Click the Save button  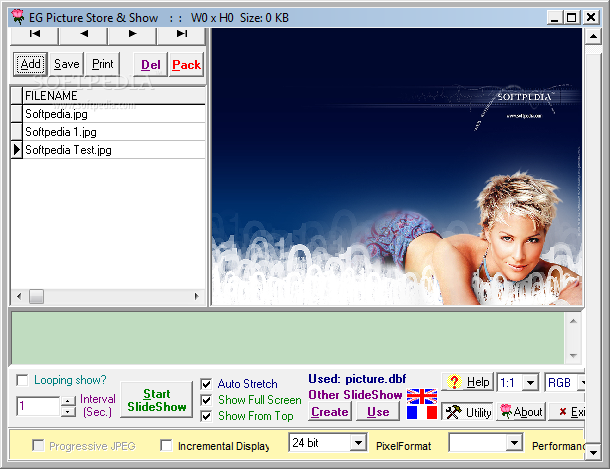(67, 64)
